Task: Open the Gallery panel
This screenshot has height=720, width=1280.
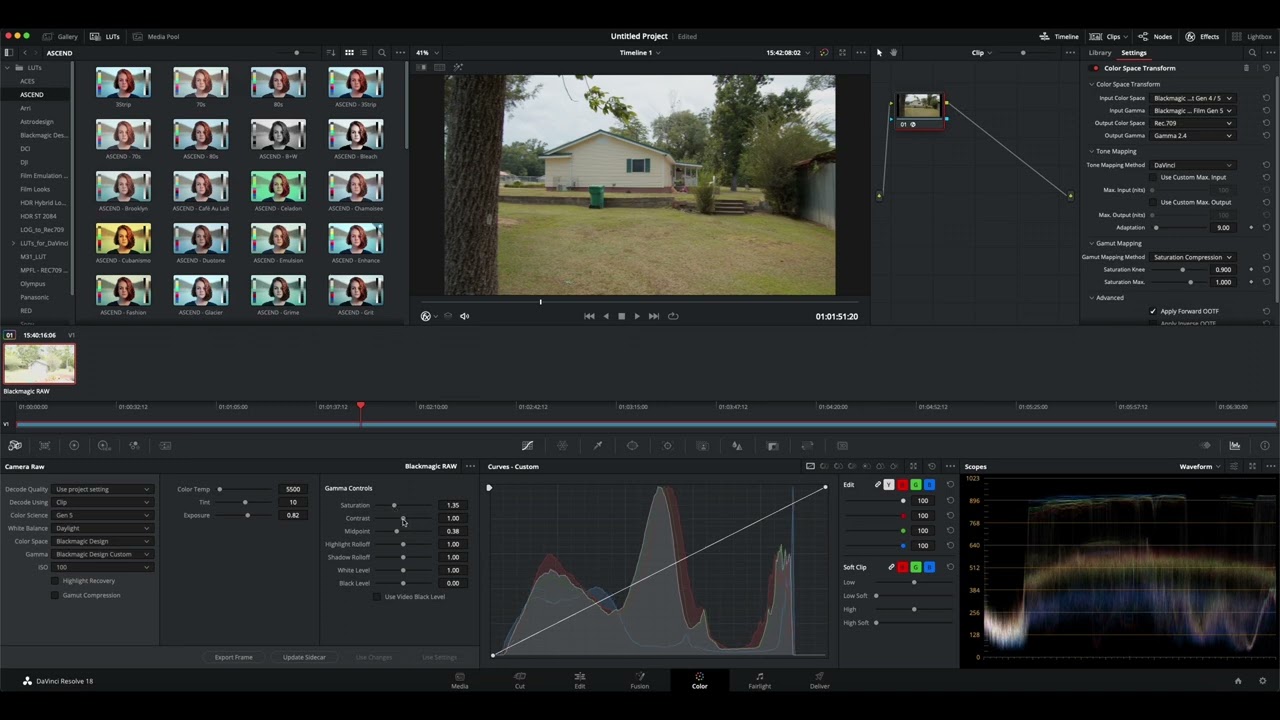Action: (61, 37)
